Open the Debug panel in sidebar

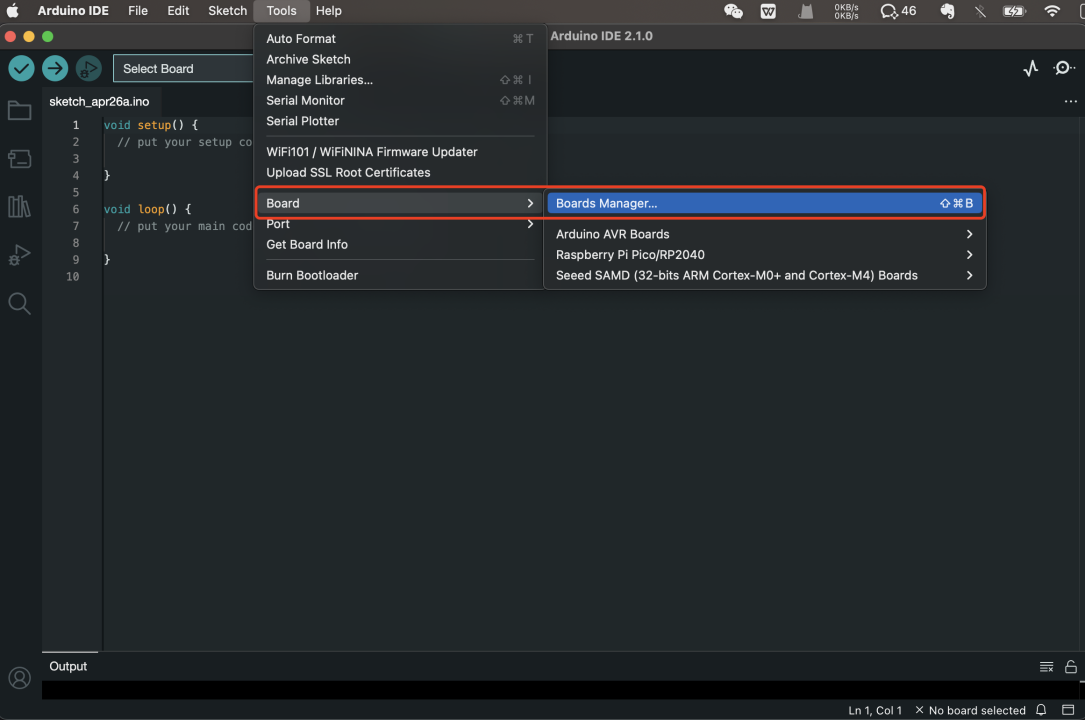click(x=19, y=255)
